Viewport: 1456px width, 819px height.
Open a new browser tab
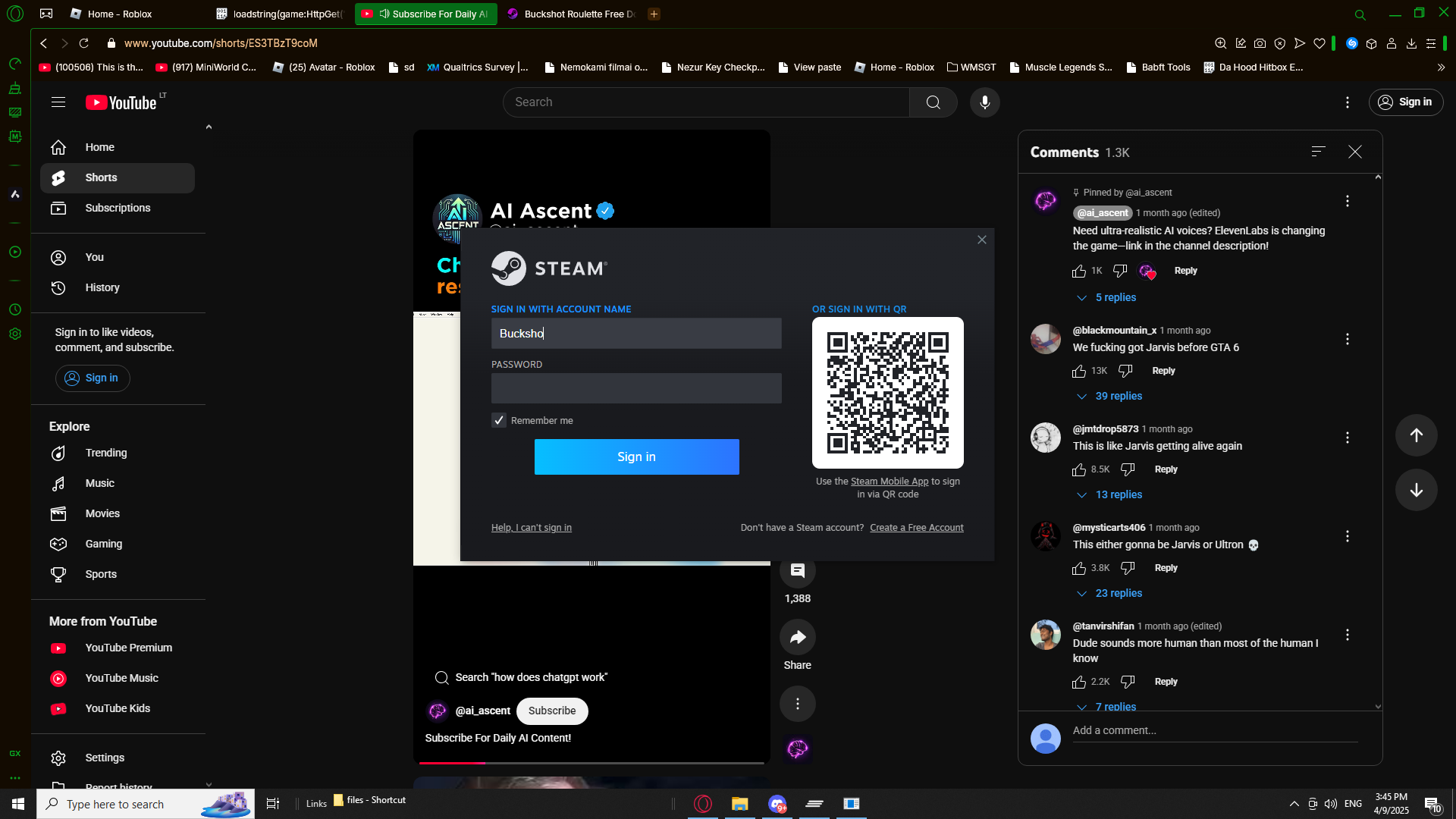[x=654, y=14]
